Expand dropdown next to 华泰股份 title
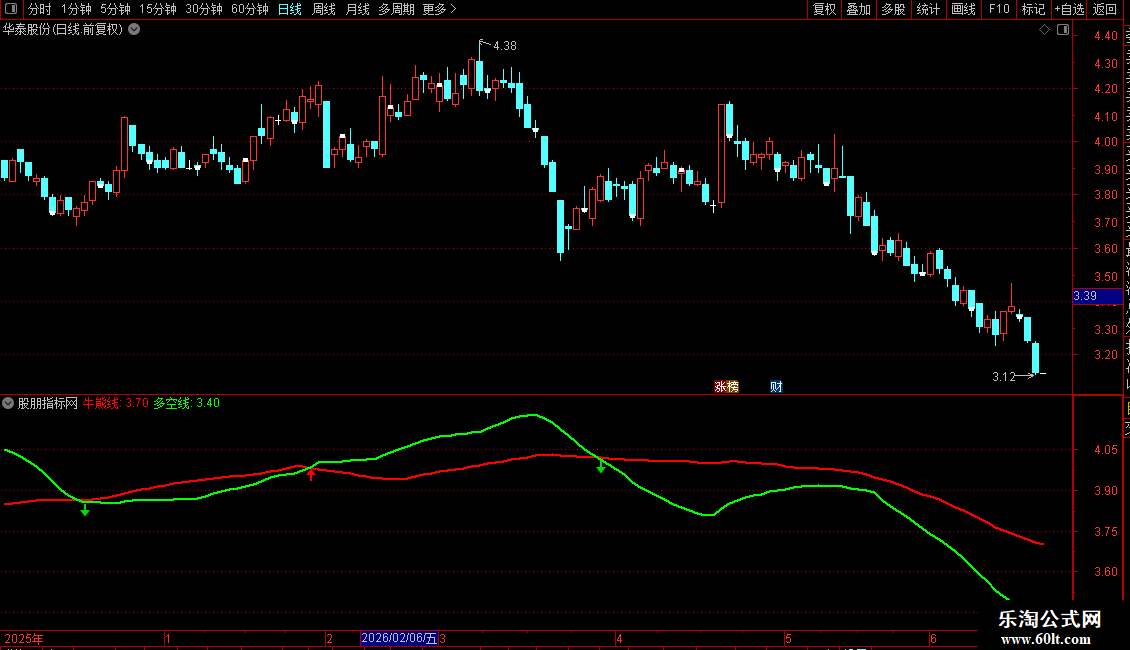1130x650 pixels. coord(134,30)
